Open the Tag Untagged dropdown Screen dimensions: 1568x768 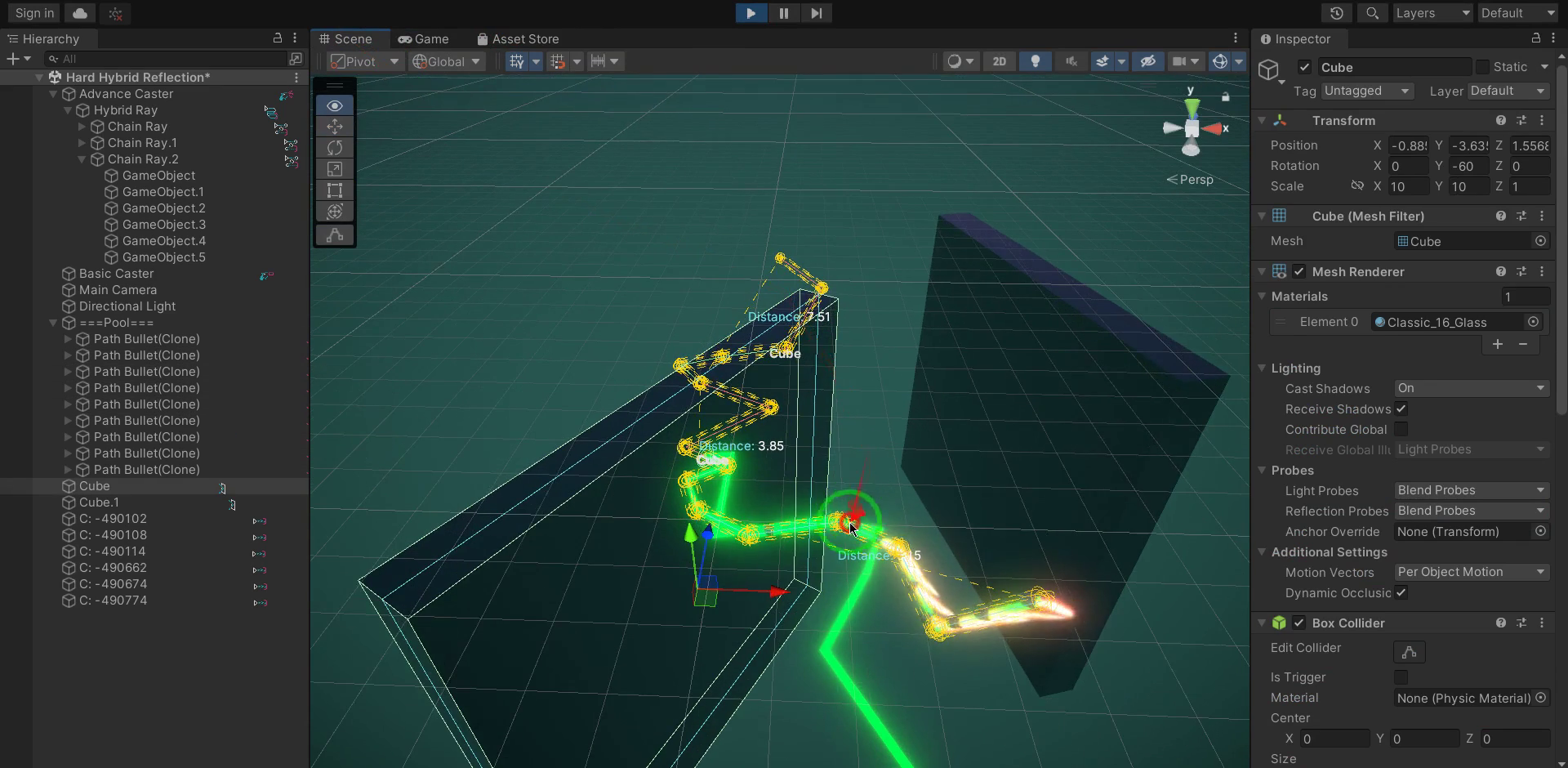[1367, 91]
